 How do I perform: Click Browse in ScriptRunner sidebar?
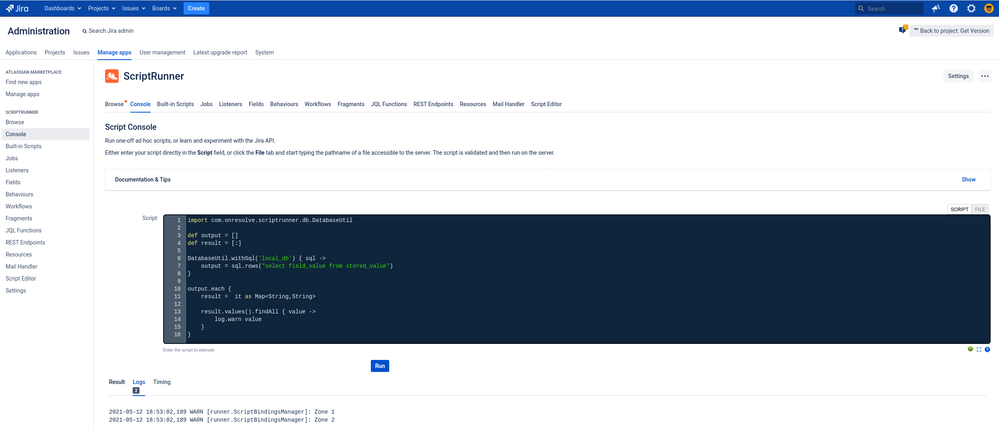click(x=15, y=122)
